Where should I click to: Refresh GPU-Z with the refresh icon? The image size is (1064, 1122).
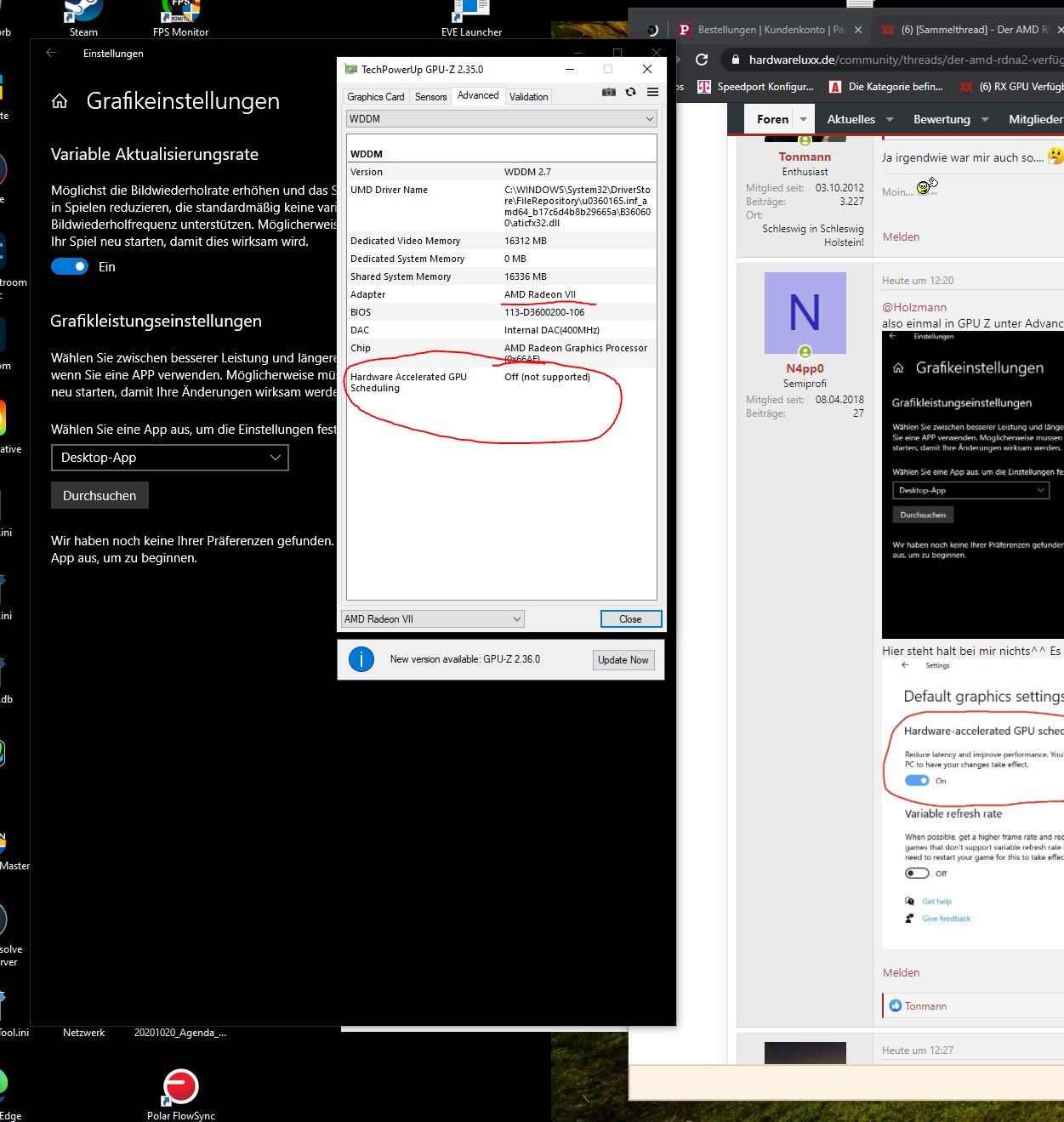(630, 92)
